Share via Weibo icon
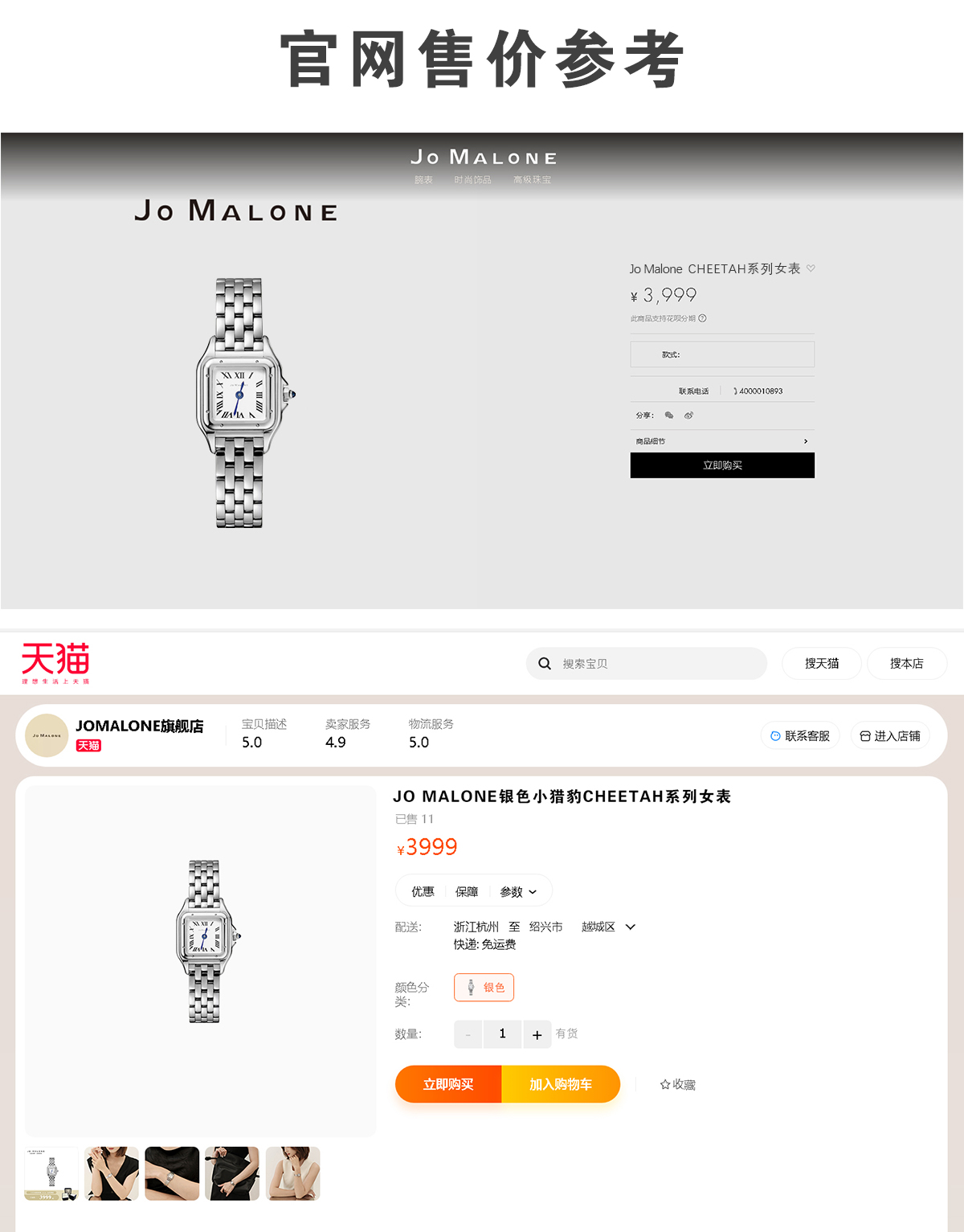The height and width of the screenshot is (1232, 964). tap(688, 415)
